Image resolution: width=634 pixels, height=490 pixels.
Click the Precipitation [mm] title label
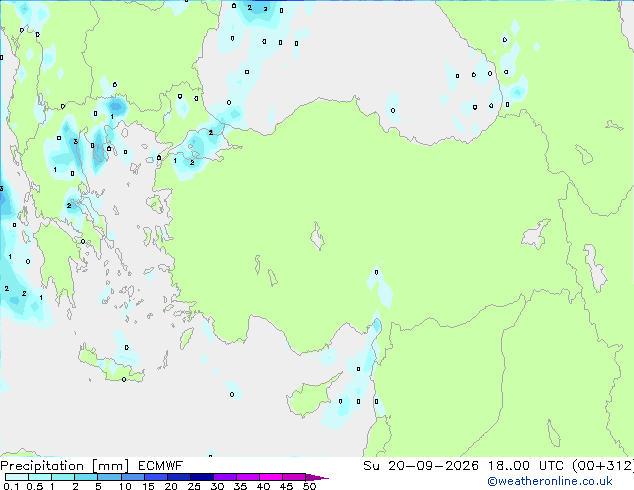click(x=64, y=466)
